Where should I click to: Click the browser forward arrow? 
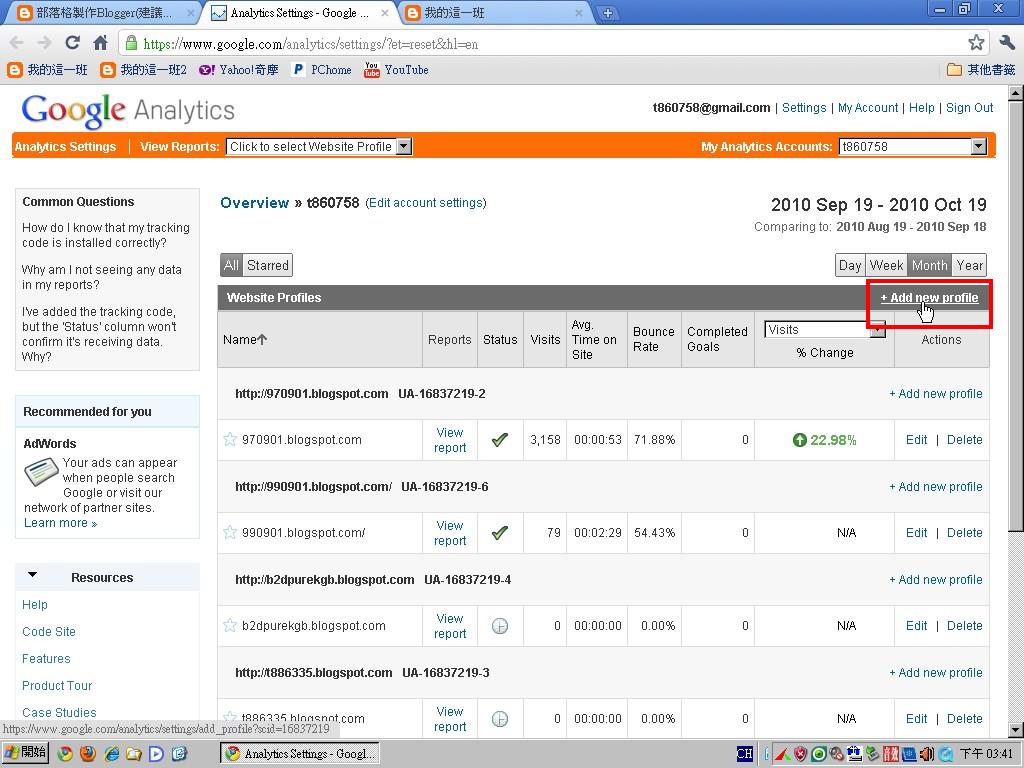tap(44, 44)
